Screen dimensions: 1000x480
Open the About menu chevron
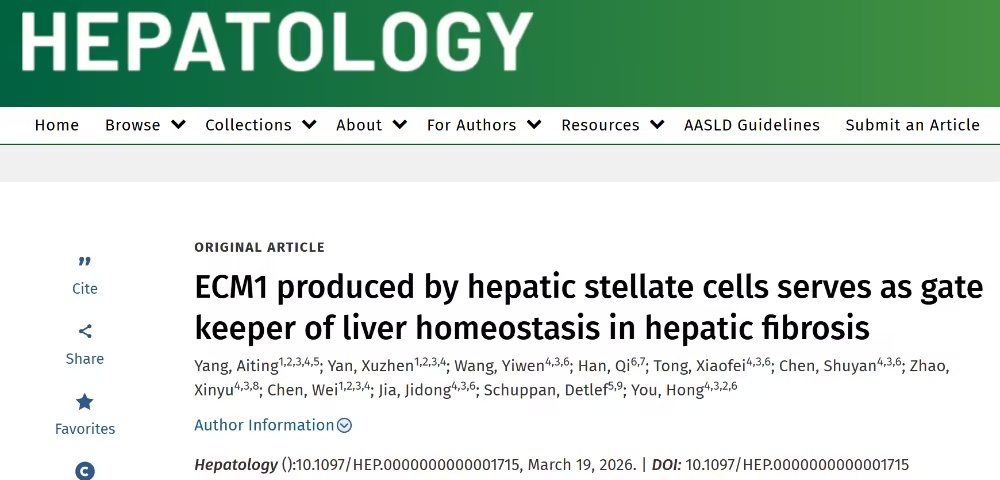399,125
